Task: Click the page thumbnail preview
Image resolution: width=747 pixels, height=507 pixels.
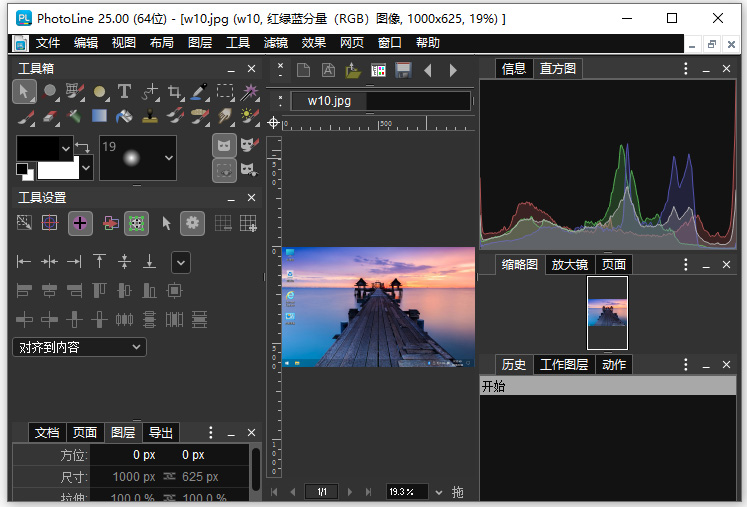Action: pos(607,313)
